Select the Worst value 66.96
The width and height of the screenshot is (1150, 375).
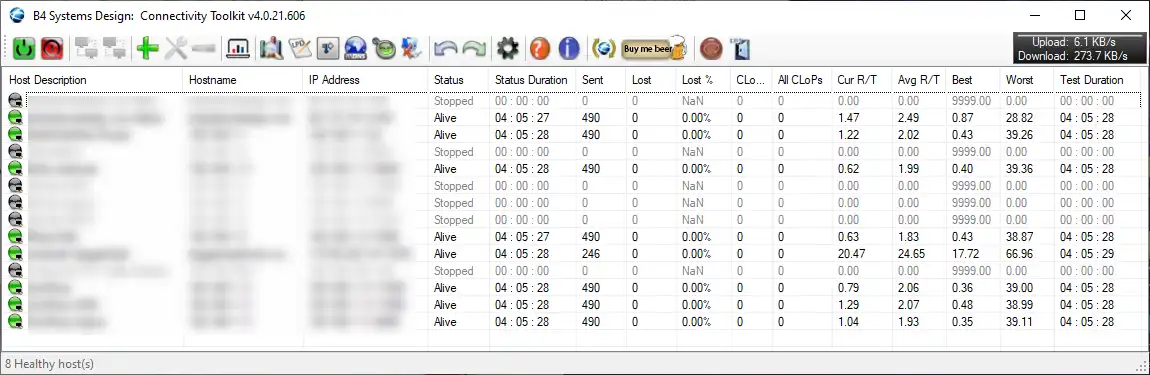tap(1019, 254)
